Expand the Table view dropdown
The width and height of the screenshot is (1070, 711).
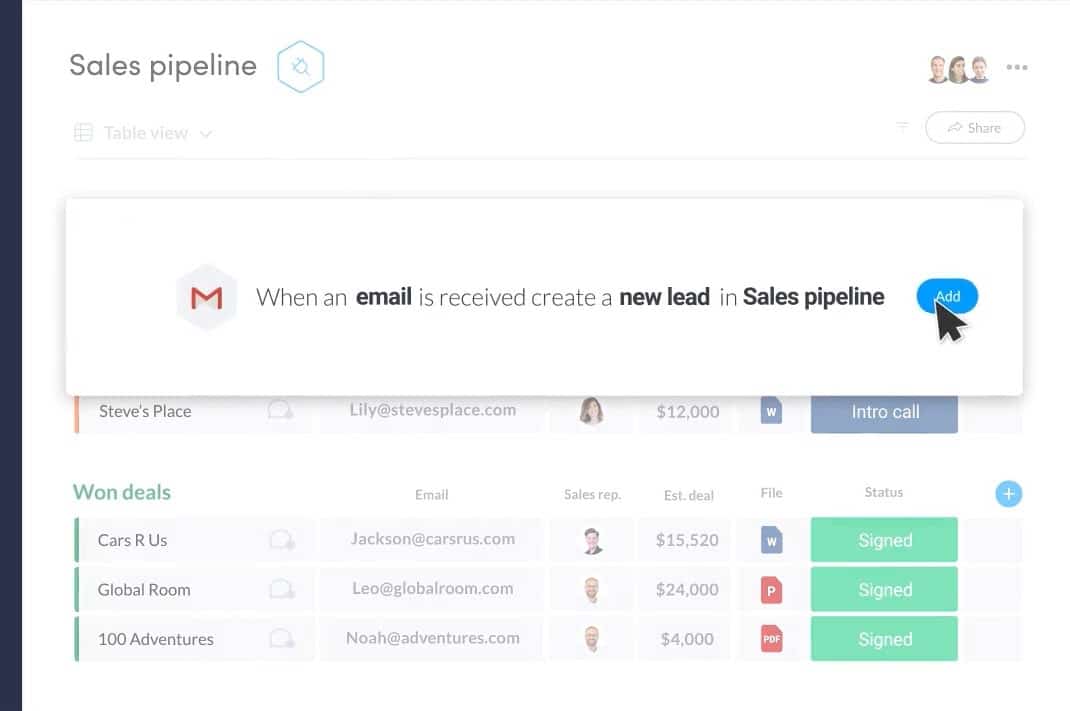tap(207, 132)
